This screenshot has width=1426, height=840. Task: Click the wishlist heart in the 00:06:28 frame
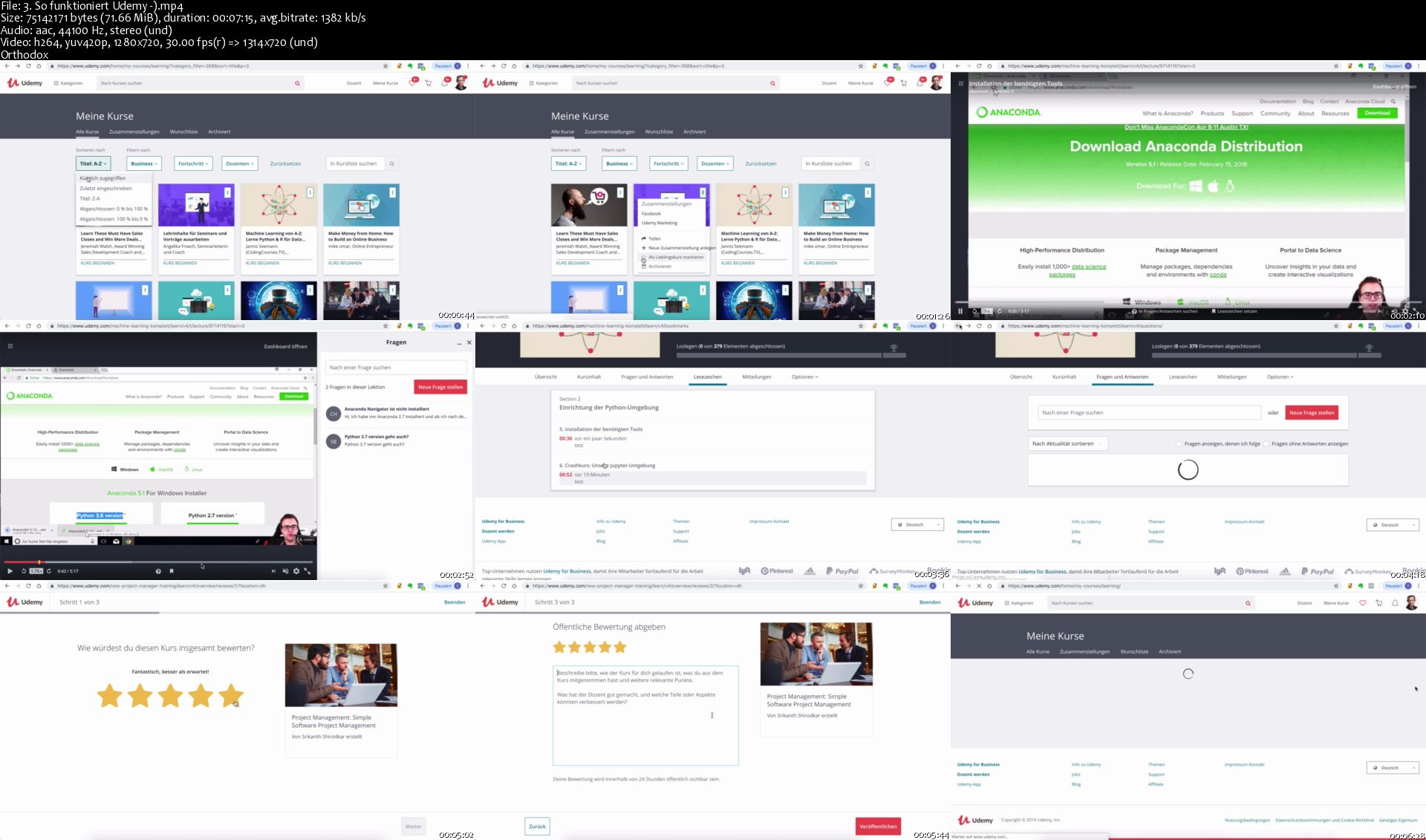[x=1363, y=603]
